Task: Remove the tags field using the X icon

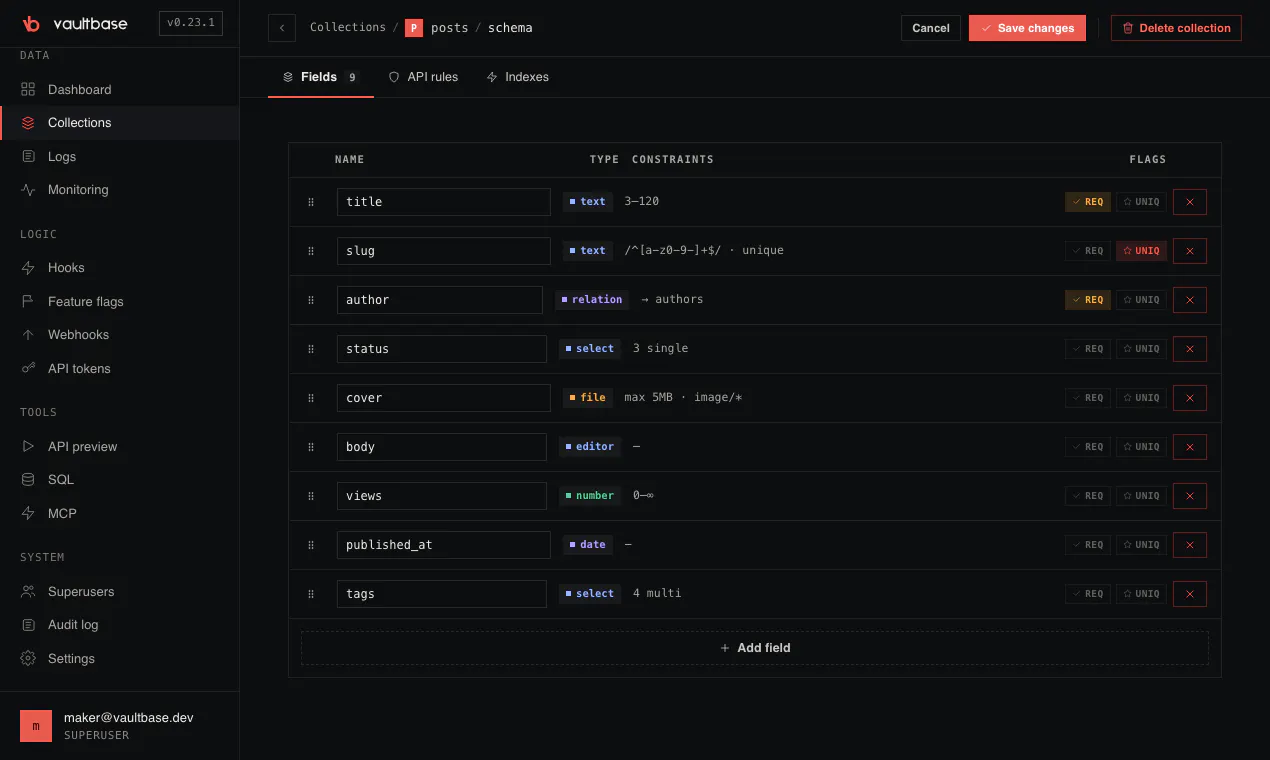Action: coord(1190,594)
